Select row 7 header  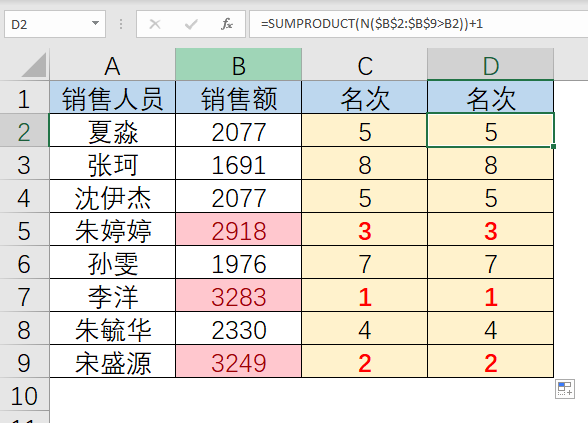point(24,295)
